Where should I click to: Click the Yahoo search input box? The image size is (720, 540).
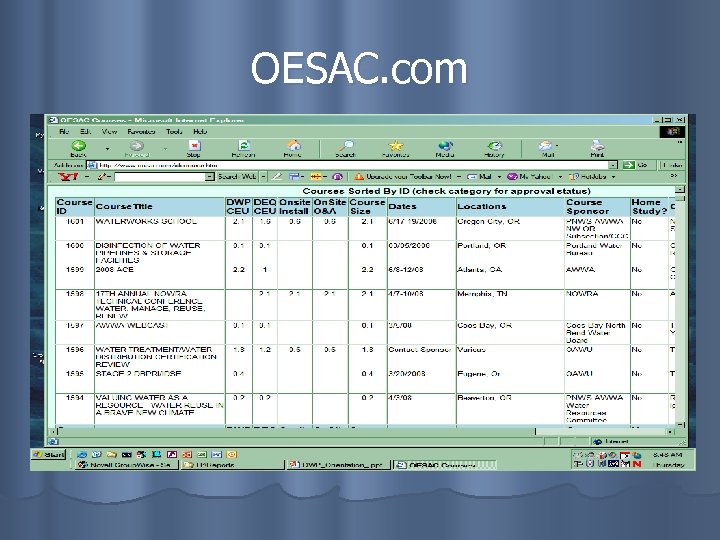160,177
